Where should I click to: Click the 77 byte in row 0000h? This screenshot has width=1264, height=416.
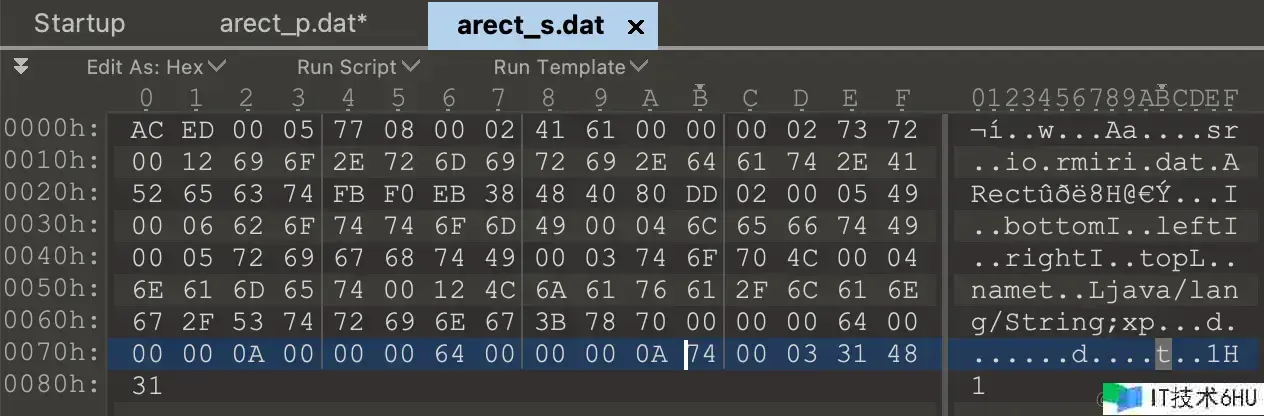pyautogui.click(x=348, y=130)
